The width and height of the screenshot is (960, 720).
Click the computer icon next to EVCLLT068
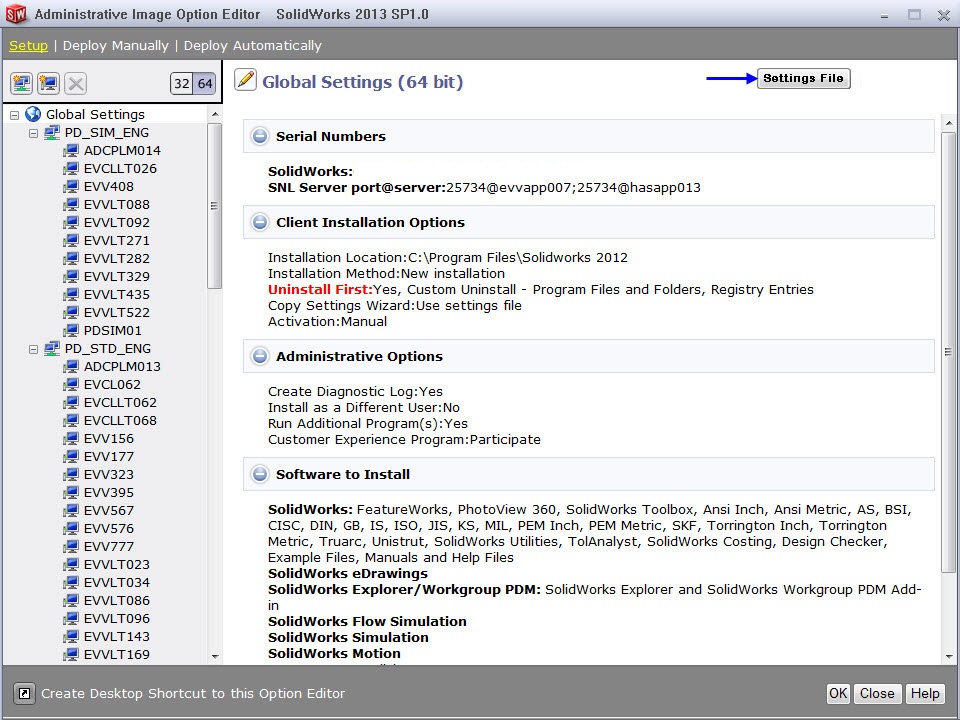click(x=71, y=421)
